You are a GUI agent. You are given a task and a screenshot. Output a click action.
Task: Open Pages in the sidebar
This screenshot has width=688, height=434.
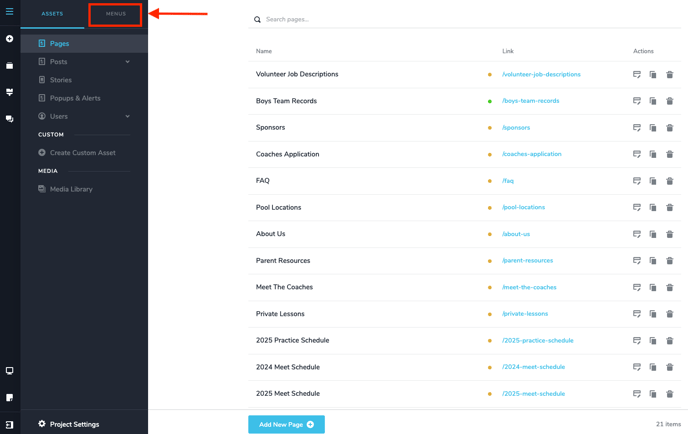pos(84,43)
